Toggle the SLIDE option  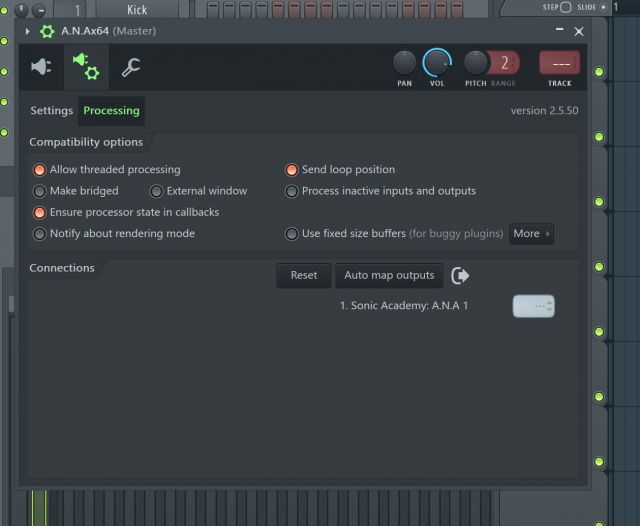603,7
